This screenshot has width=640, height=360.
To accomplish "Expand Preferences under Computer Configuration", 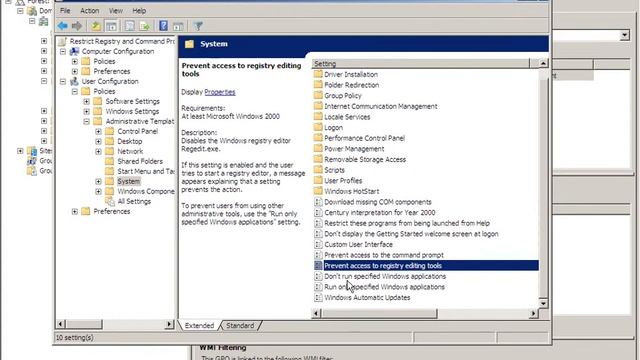I will [75, 71].
